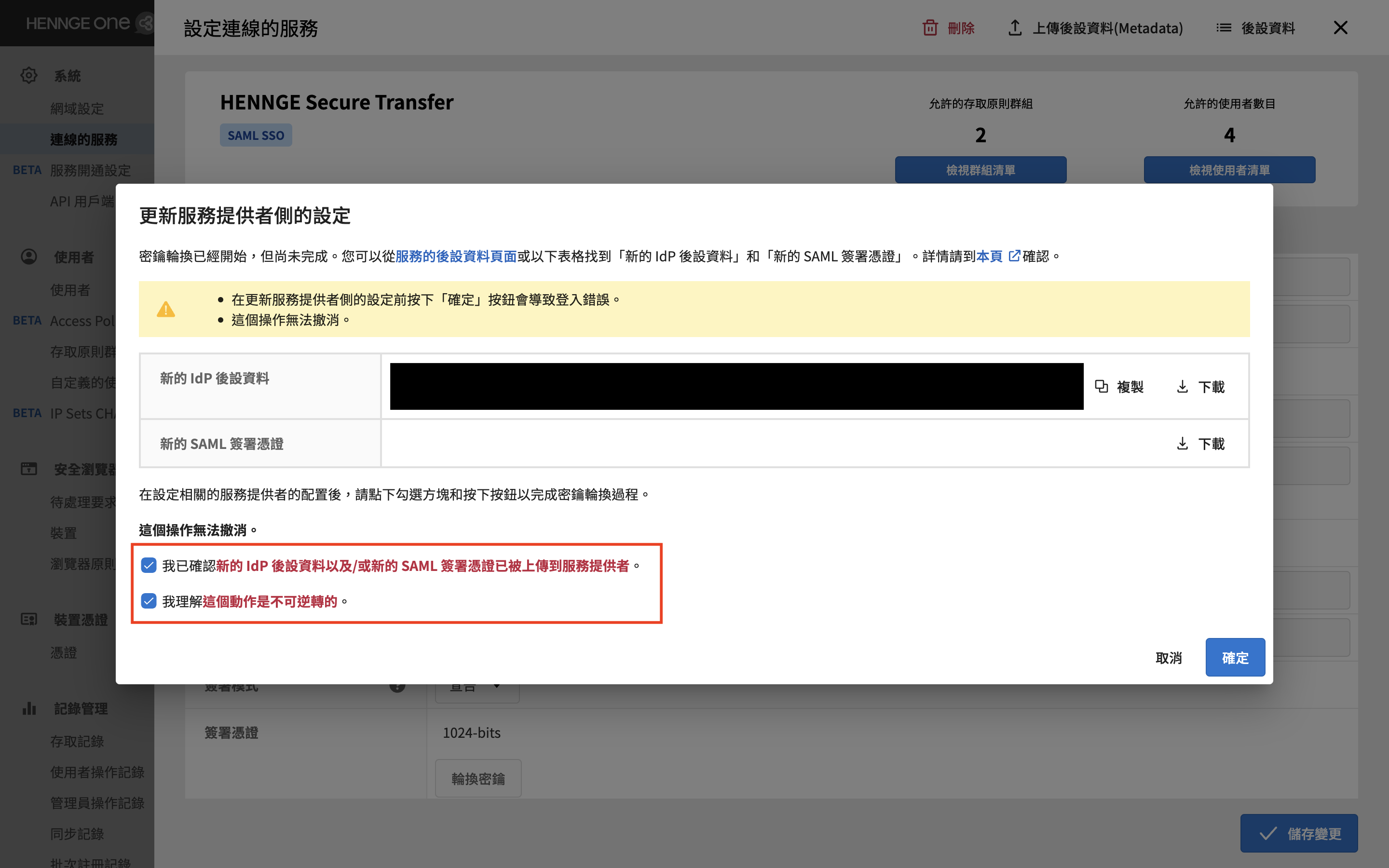This screenshot has width=1389, height=868.
Task: Click the system gear icon in sidebar
Action: (29, 75)
